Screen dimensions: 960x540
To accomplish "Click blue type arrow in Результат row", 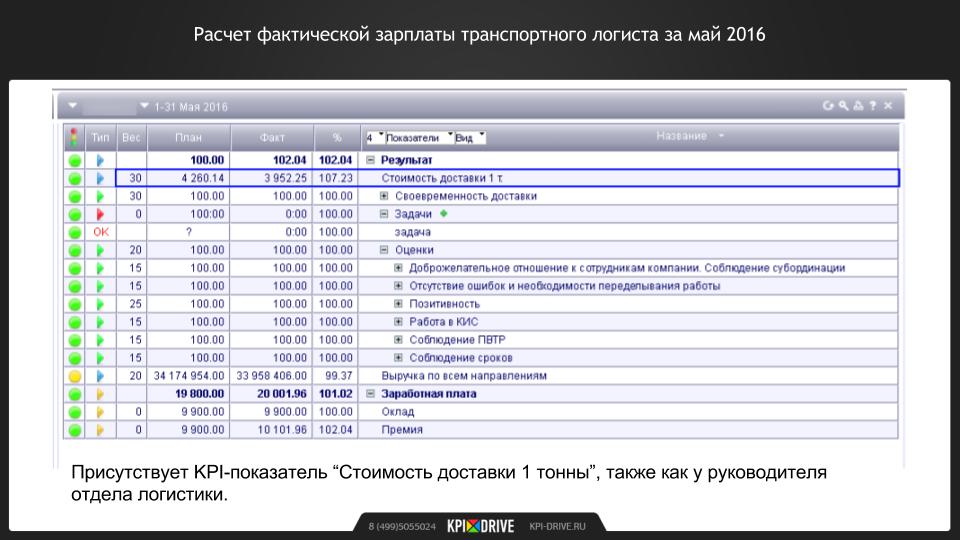I will [x=100, y=160].
